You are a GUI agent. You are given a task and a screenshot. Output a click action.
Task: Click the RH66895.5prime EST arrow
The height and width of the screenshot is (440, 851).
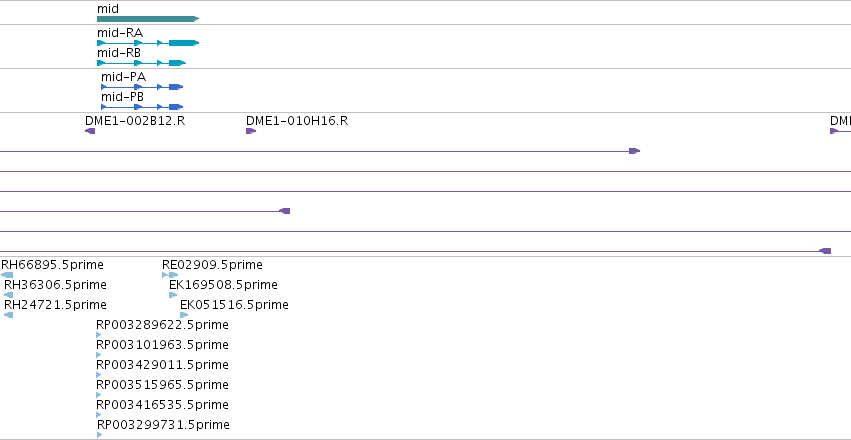pyautogui.click(x=7, y=275)
